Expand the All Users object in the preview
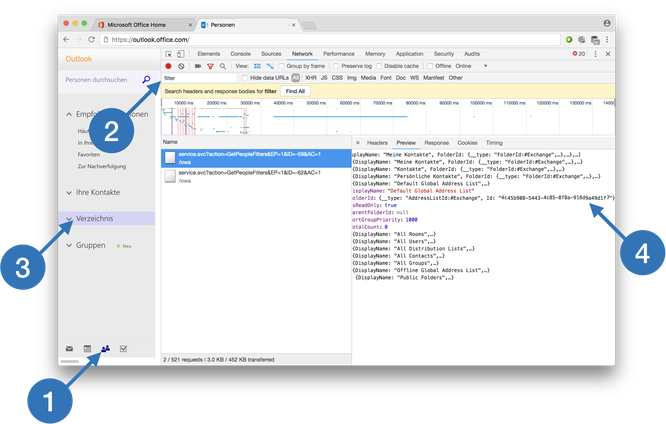The image size is (666, 424). click(x=395, y=241)
